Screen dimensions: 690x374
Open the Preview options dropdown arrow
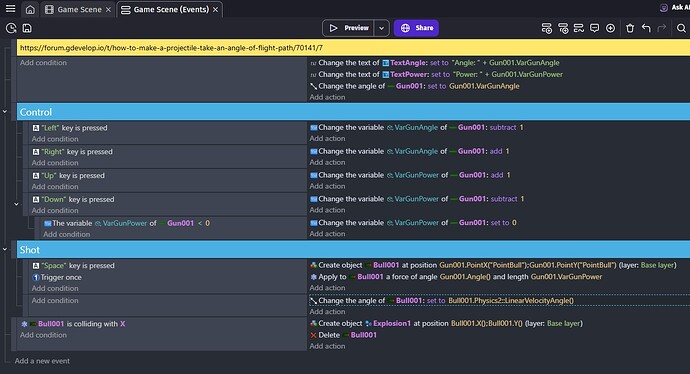coord(382,28)
